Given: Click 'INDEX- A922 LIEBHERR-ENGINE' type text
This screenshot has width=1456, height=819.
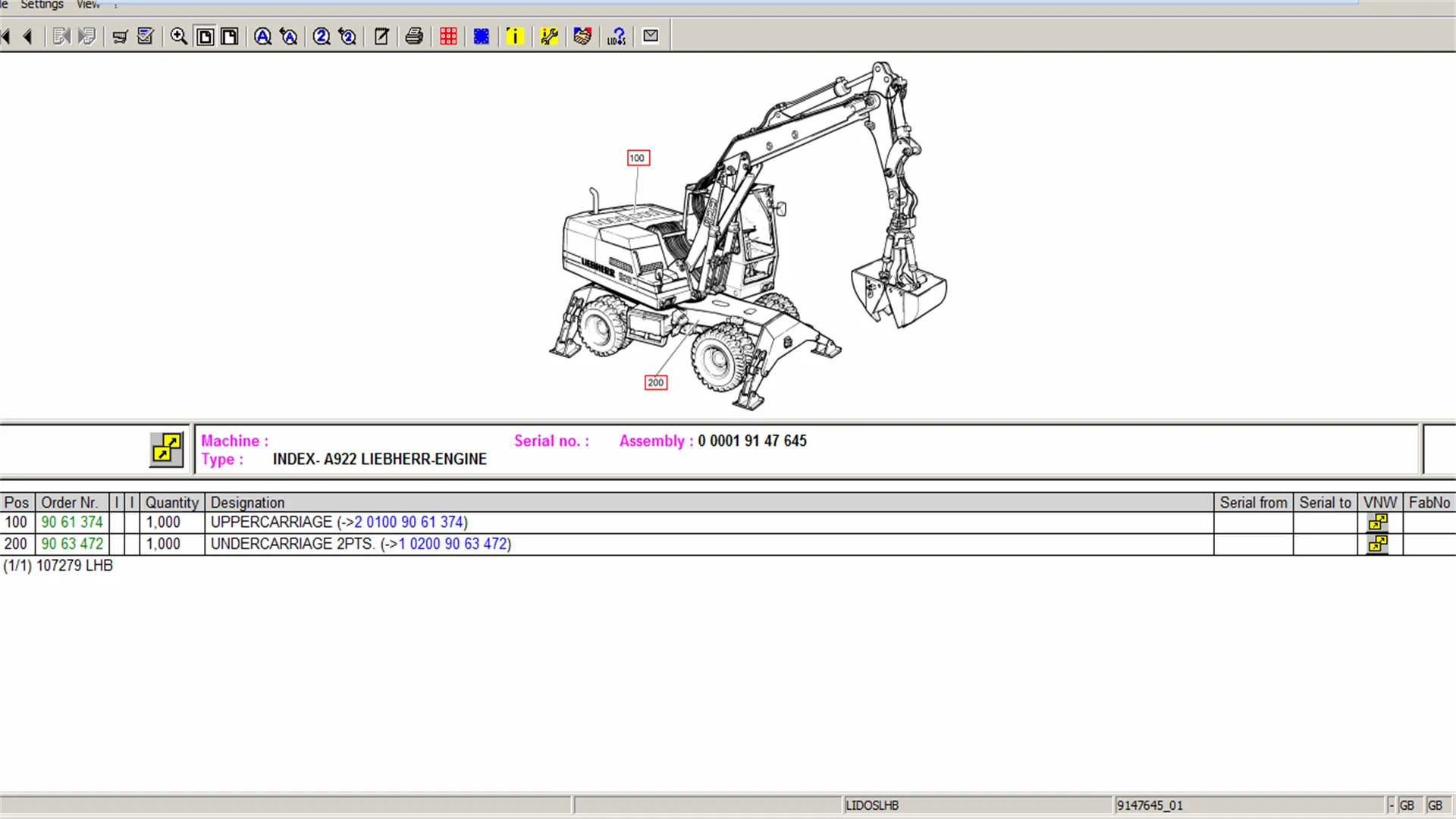Looking at the screenshot, I should tap(380, 460).
